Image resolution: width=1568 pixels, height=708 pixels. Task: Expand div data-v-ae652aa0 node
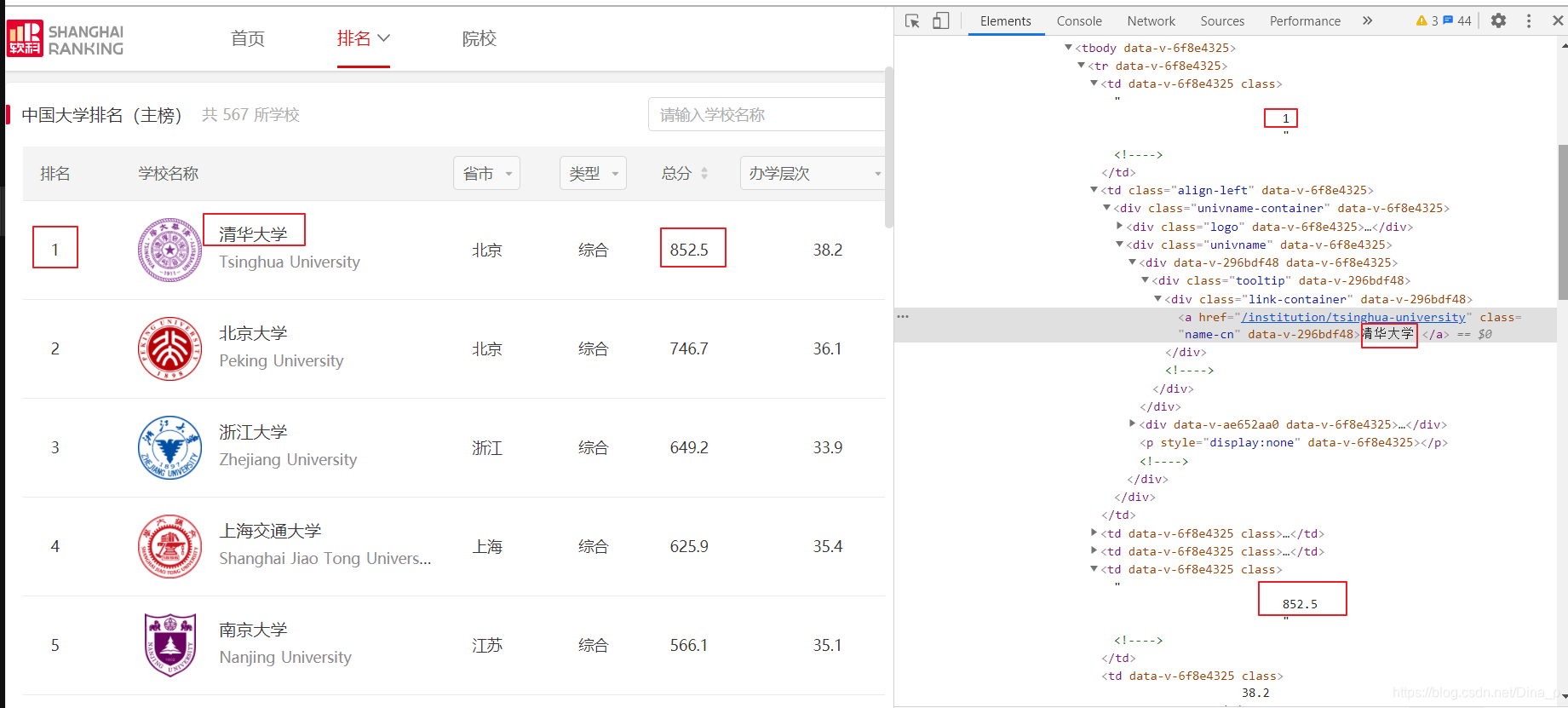(1132, 423)
